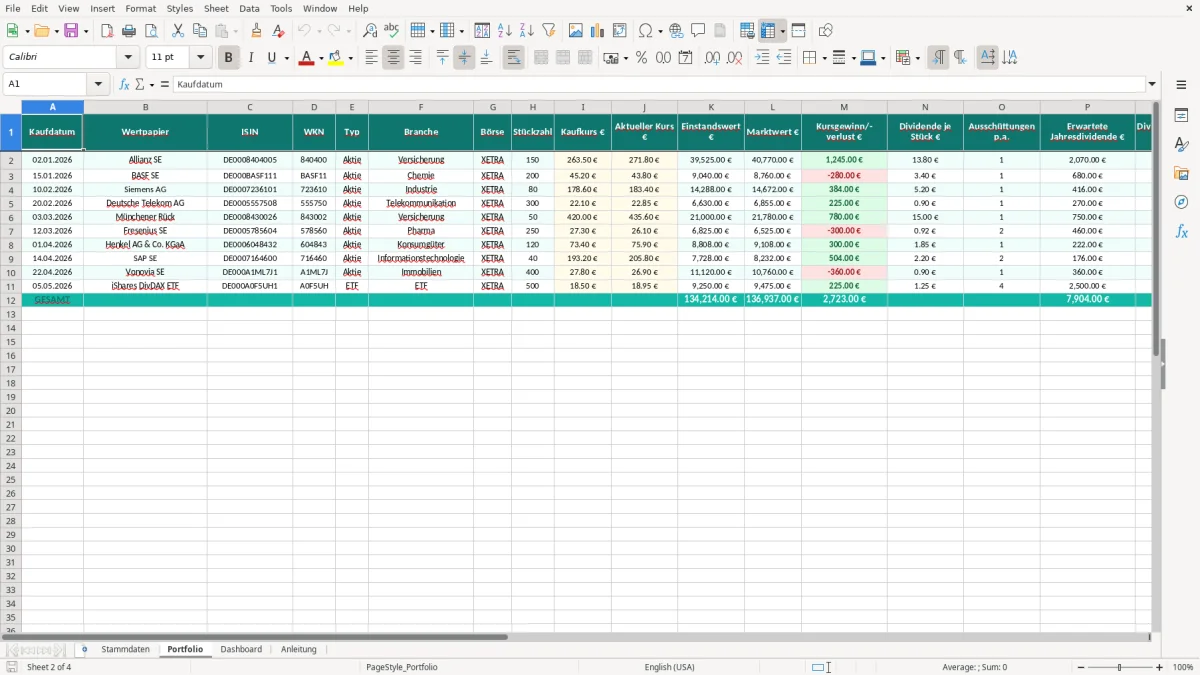This screenshot has height=675, width=1200.
Task: Cut the selected cells
Action: coord(178,31)
